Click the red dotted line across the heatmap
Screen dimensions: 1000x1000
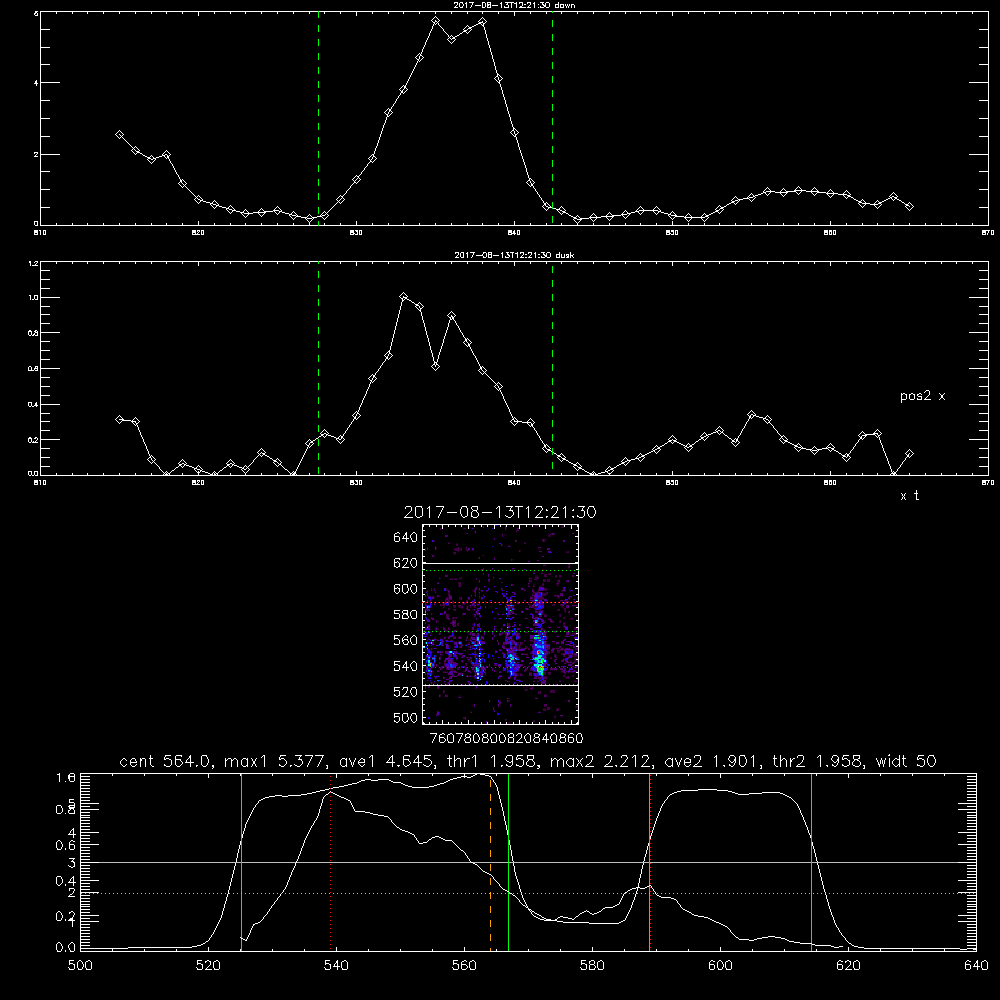[501, 668]
